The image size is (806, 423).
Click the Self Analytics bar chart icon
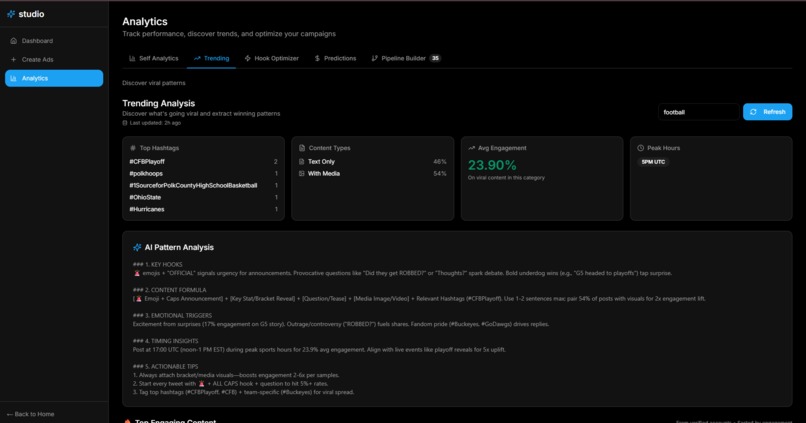132,58
